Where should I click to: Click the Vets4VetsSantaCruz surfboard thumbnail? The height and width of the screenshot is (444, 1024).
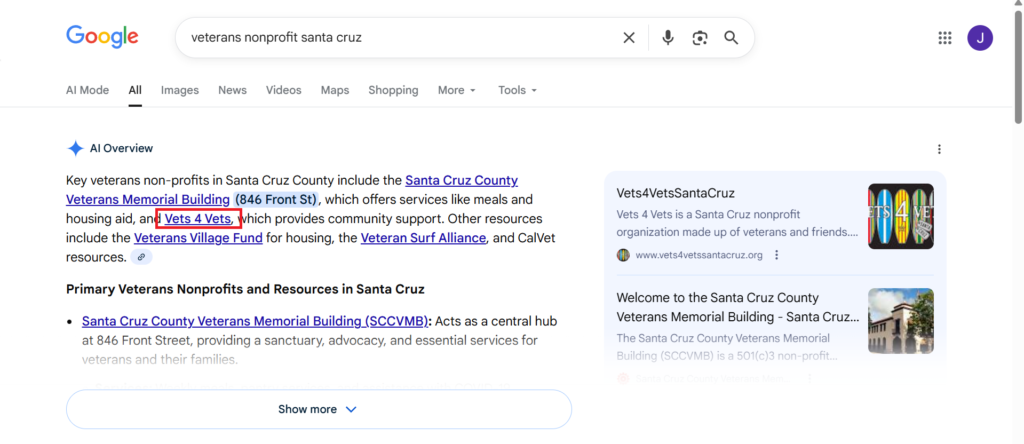[x=900, y=216]
